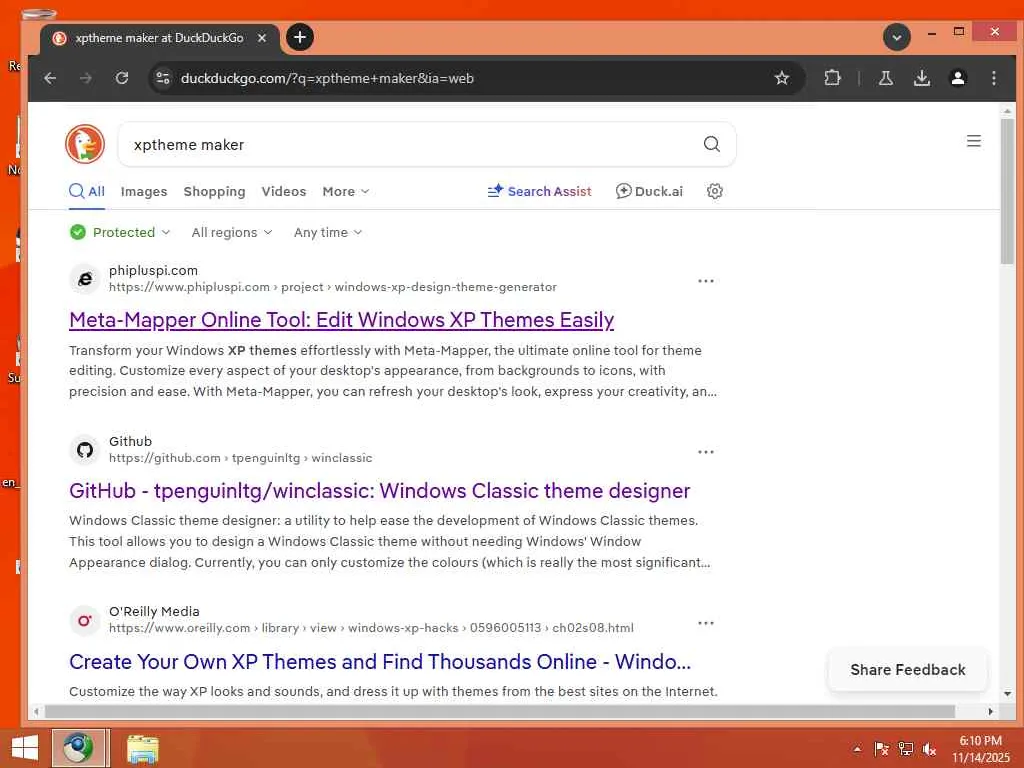Open the profile avatar icon
Viewport: 1024px width, 768px height.
tap(957, 78)
